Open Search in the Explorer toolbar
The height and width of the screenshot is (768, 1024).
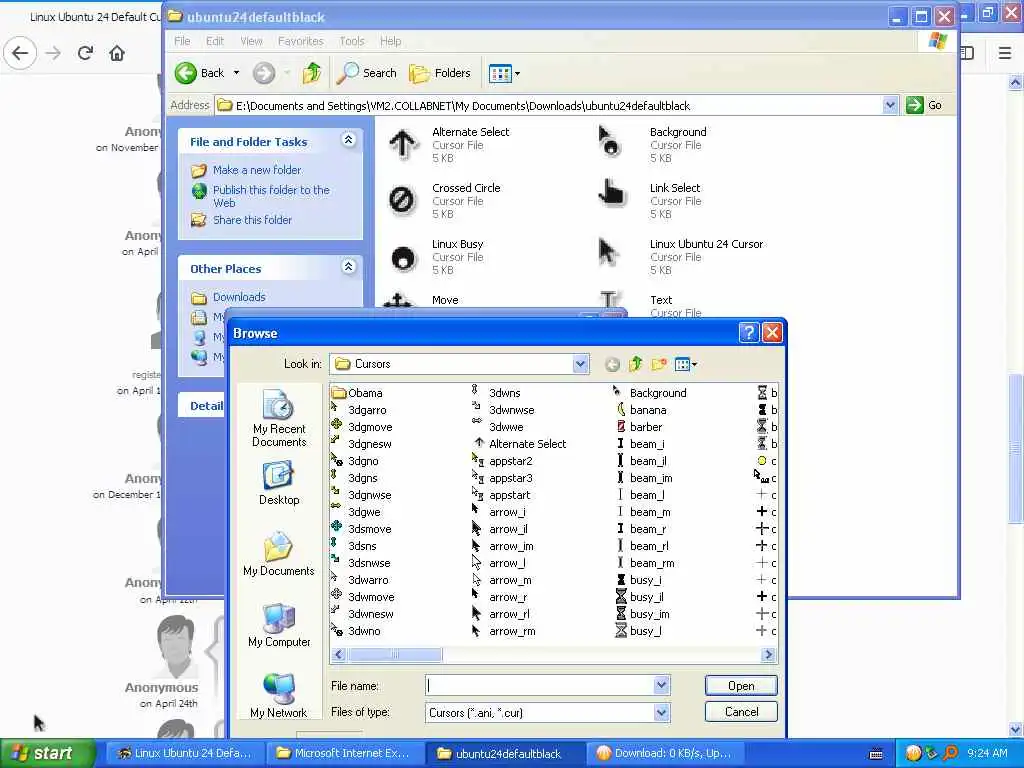tap(366, 73)
